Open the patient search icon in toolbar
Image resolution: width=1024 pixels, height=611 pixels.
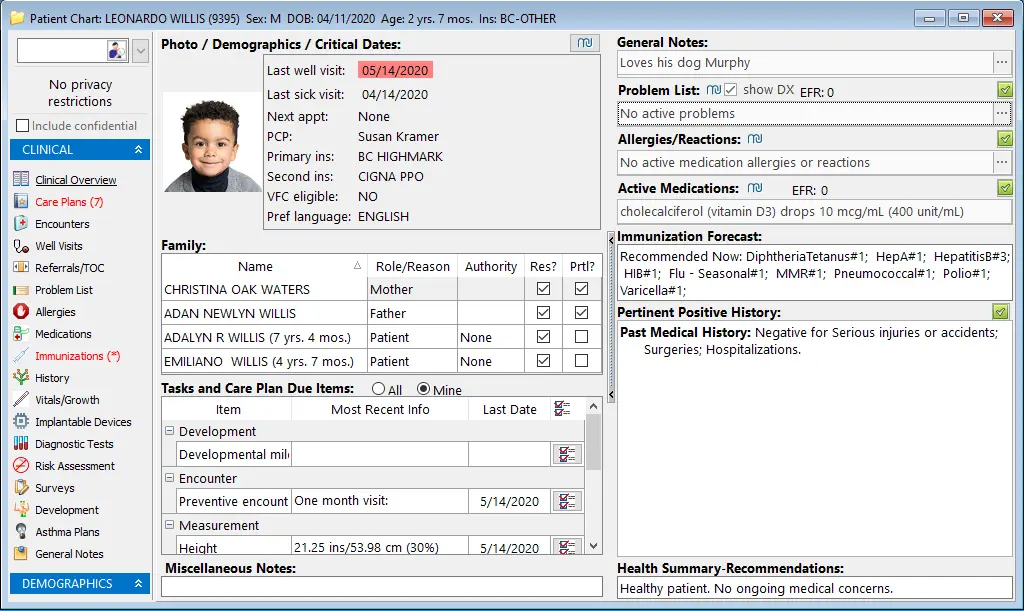(117, 50)
